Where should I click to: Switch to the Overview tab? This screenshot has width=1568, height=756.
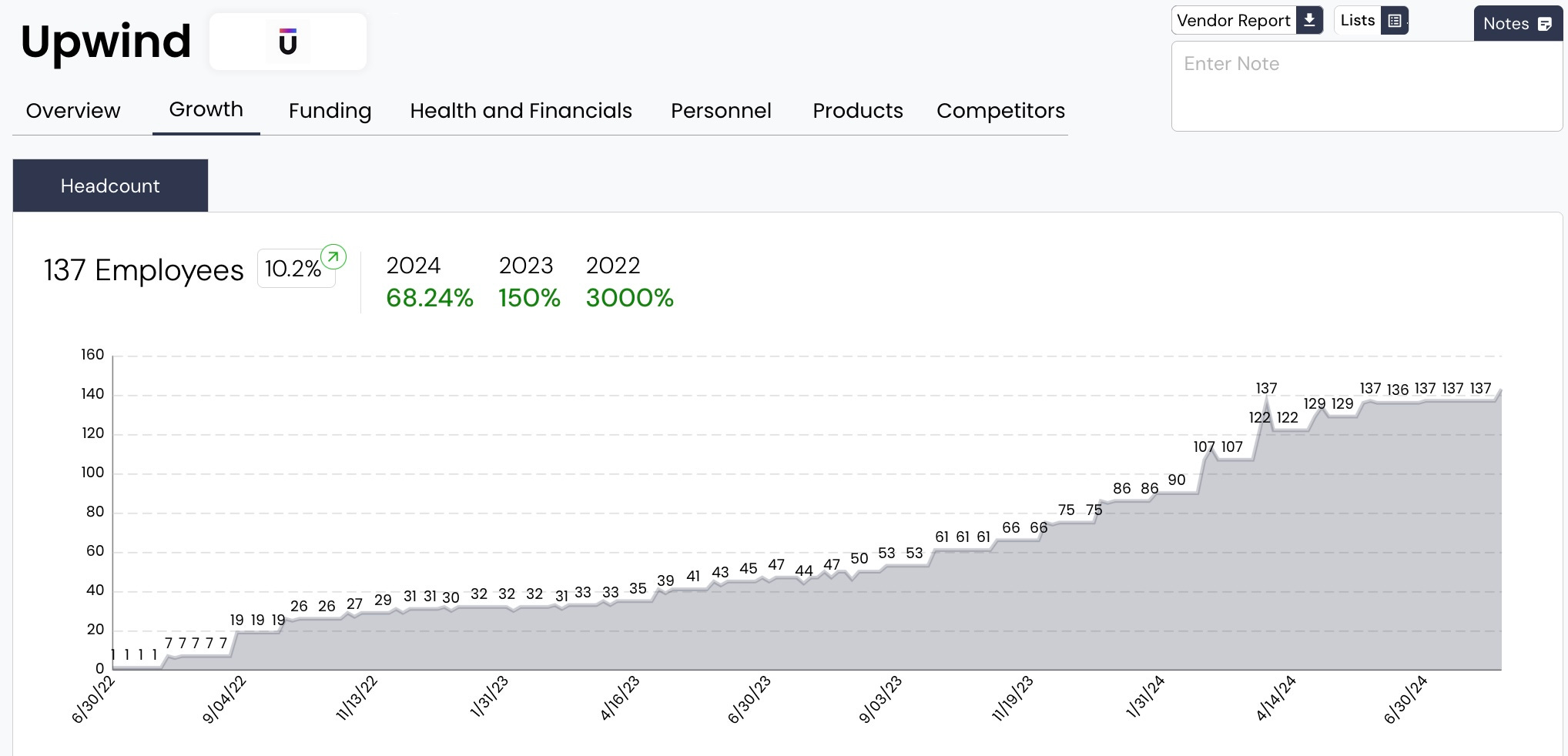tap(73, 111)
